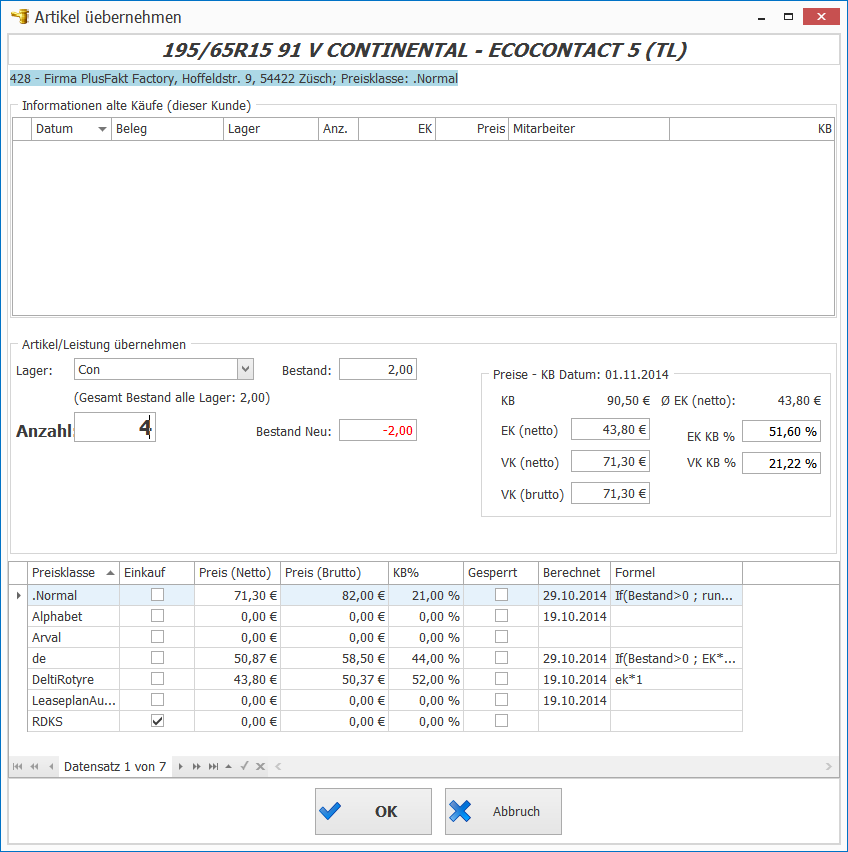The image size is (848, 852).
Task: Go to next record in navigator
Action: pyautogui.click(x=180, y=766)
